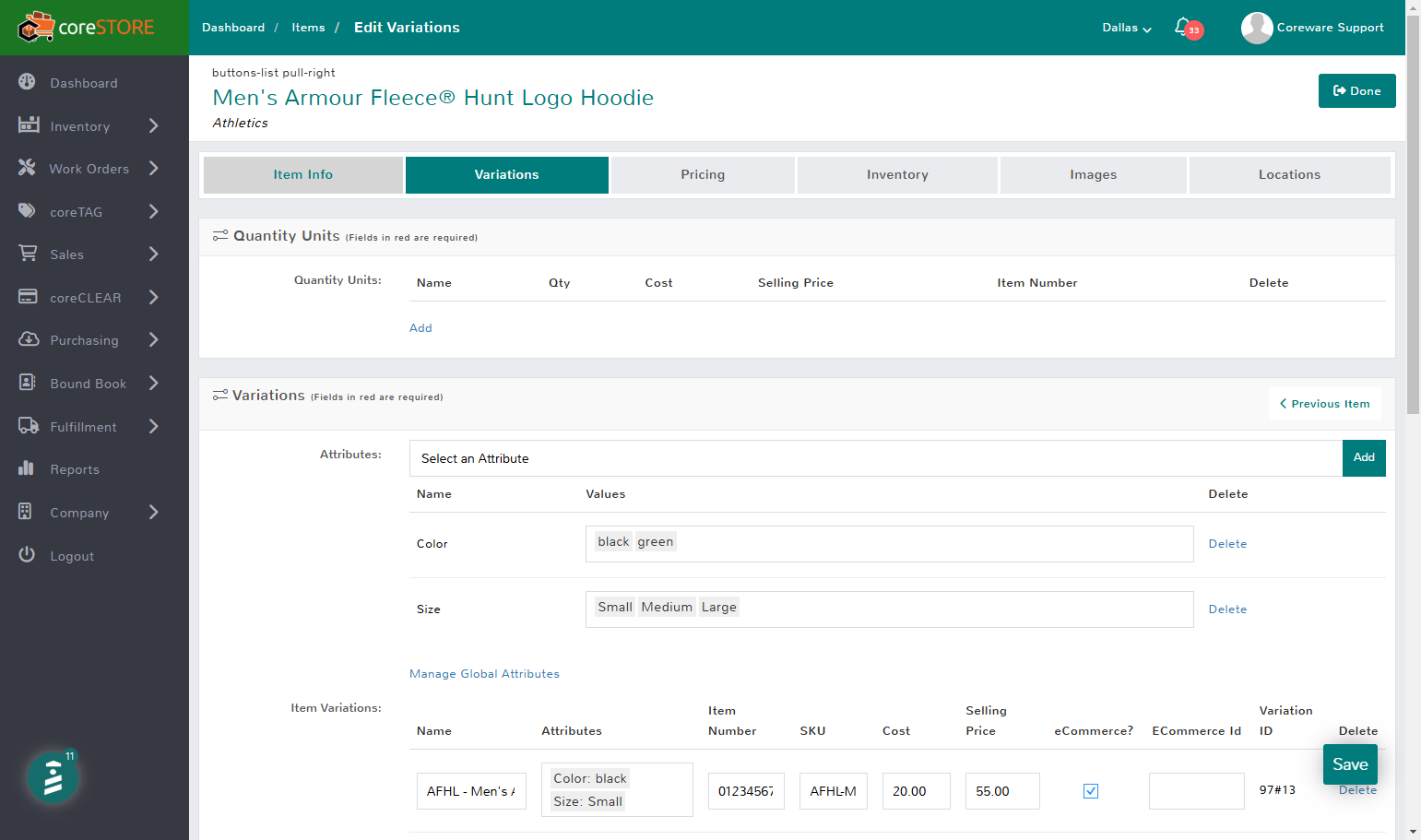Click the Fulfillment truck icon

pyautogui.click(x=28, y=426)
